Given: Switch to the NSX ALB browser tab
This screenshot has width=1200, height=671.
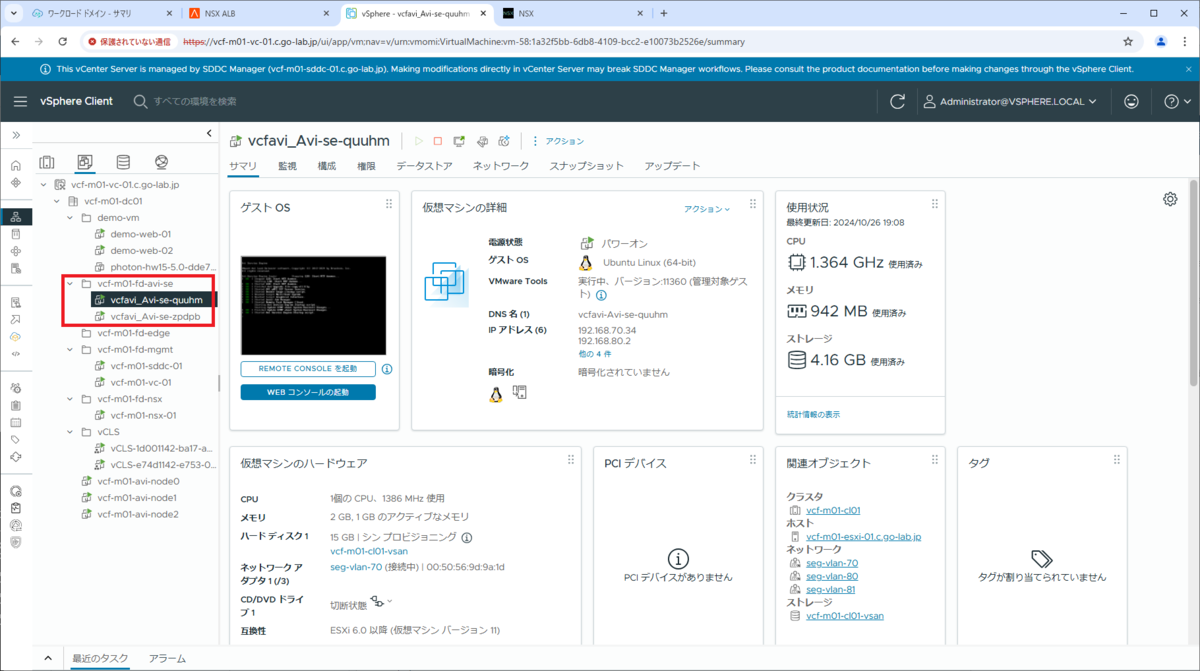Looking at the screenshot, I should [260, 13].
